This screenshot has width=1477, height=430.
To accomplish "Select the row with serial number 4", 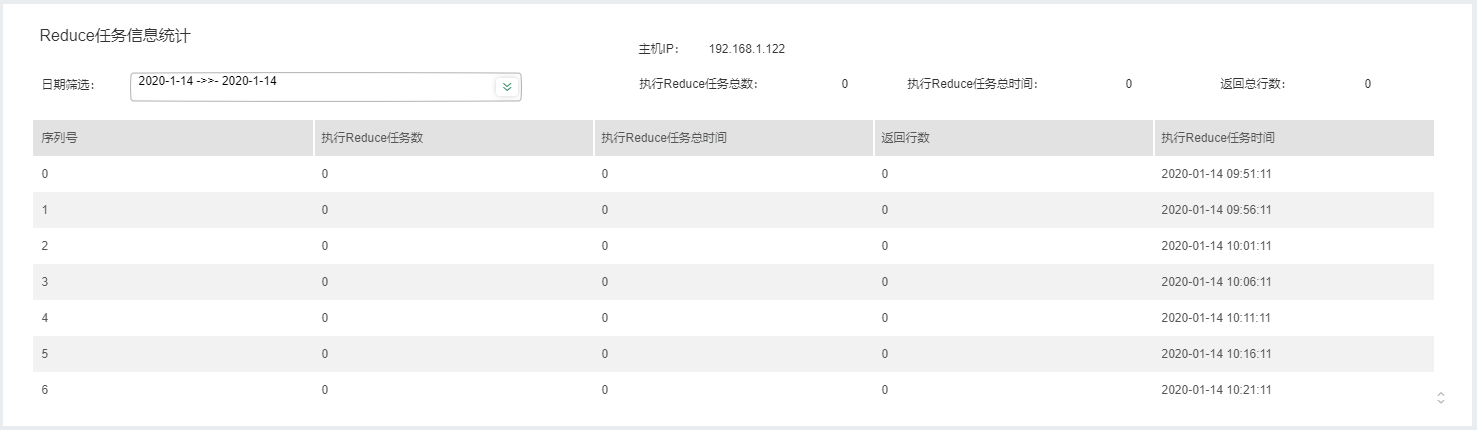I will 45,318.
